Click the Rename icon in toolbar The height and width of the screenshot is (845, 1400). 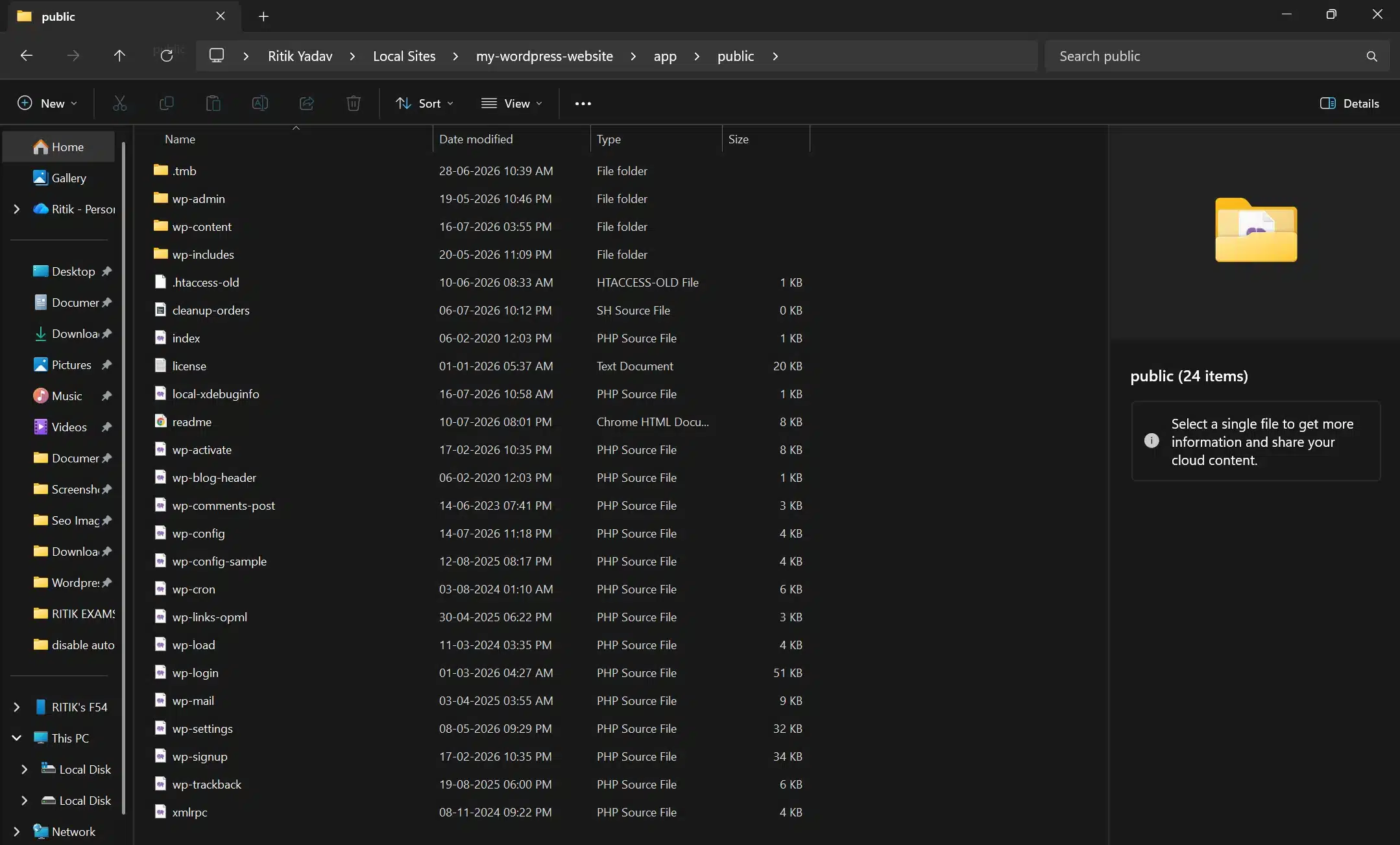[x=260, y=103]
